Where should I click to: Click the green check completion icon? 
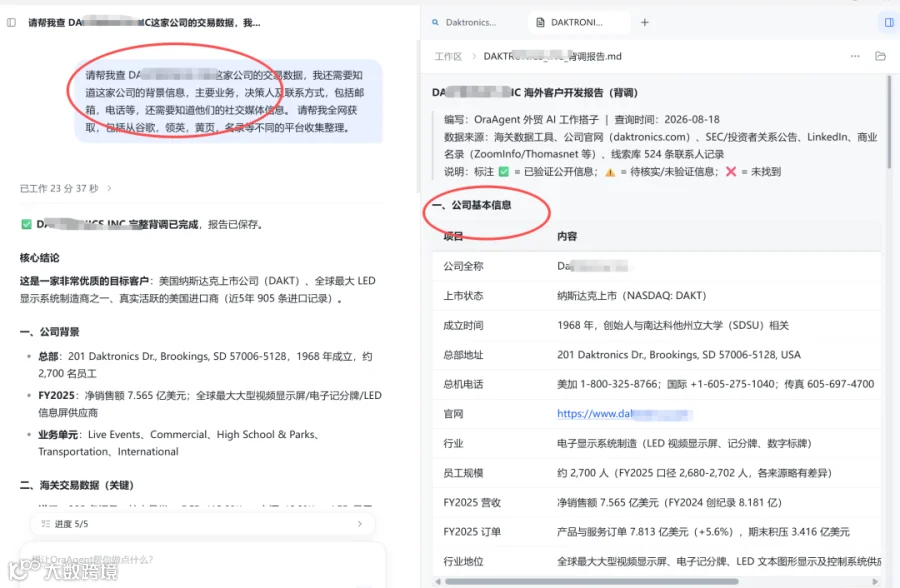pyautogui.click(x=26, y=224)
